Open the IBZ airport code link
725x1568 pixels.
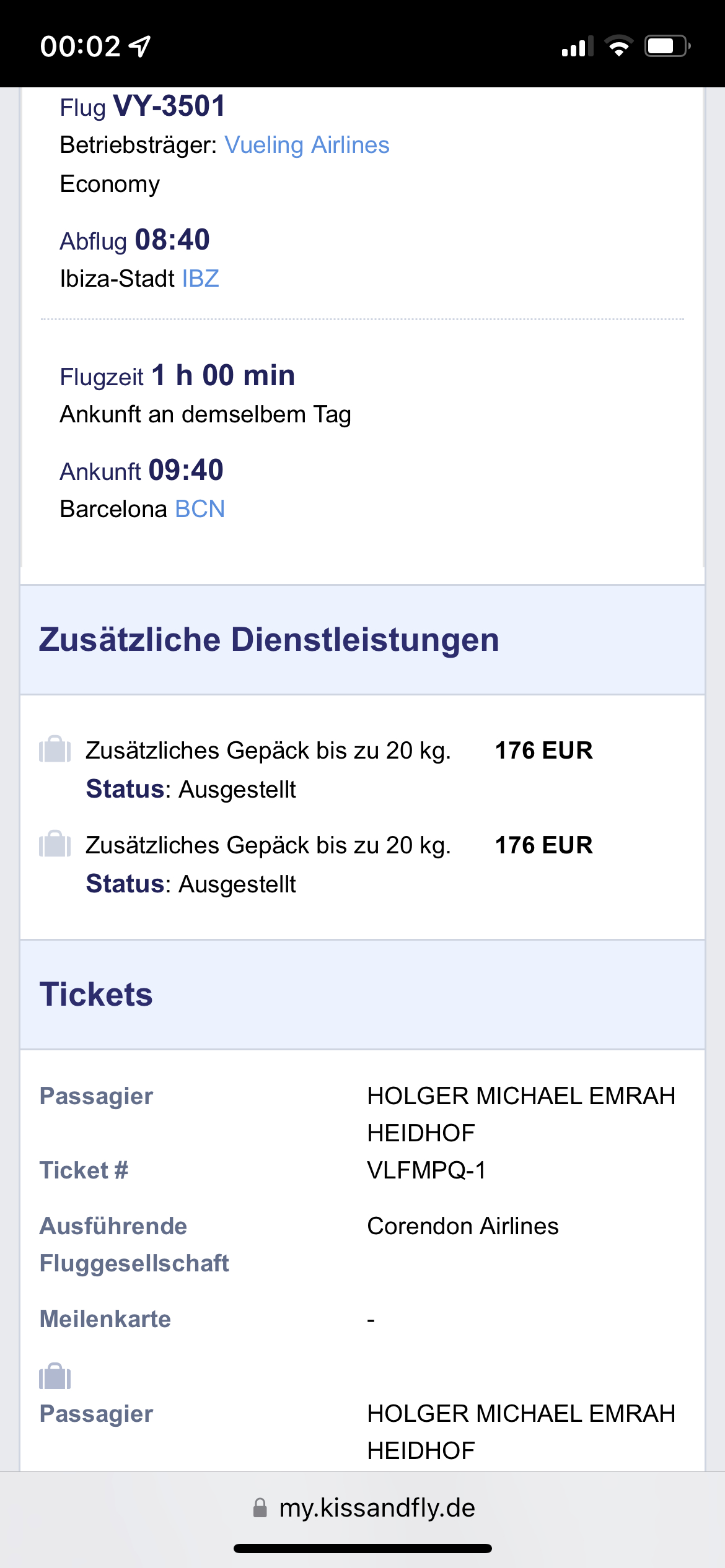[201, 279]
